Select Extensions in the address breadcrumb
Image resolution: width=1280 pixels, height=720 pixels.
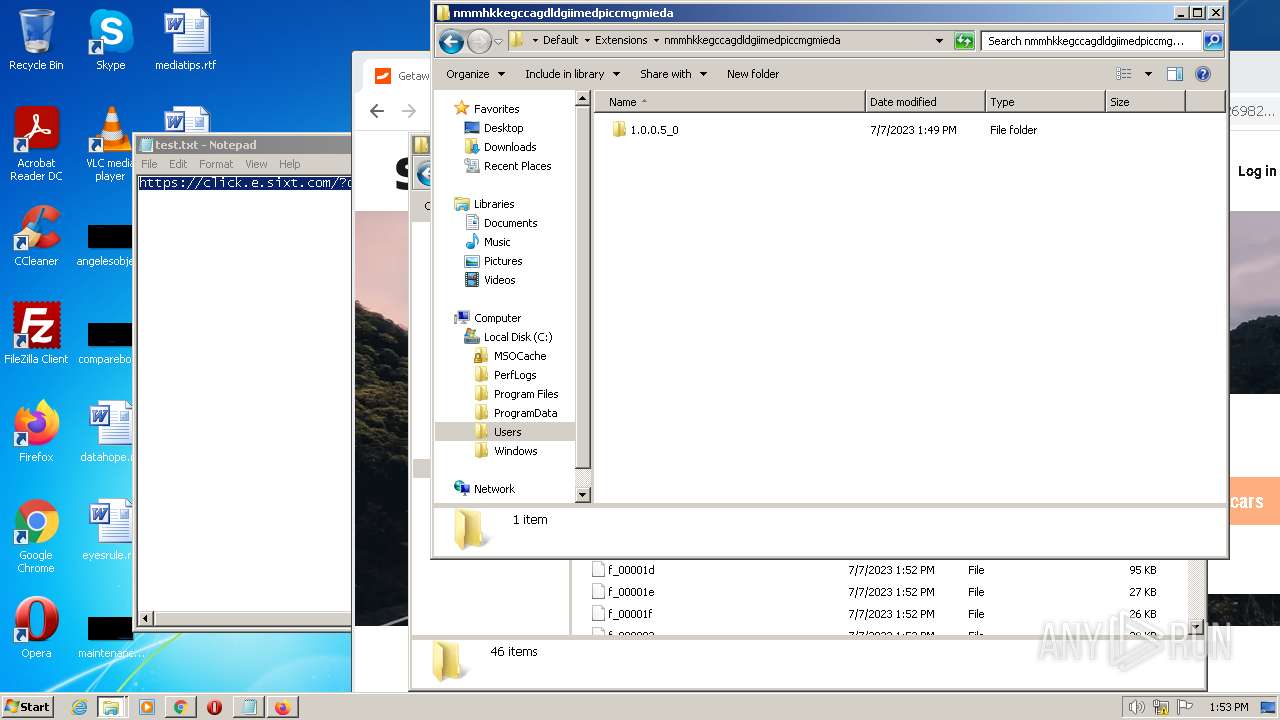(x=621, y=41)
